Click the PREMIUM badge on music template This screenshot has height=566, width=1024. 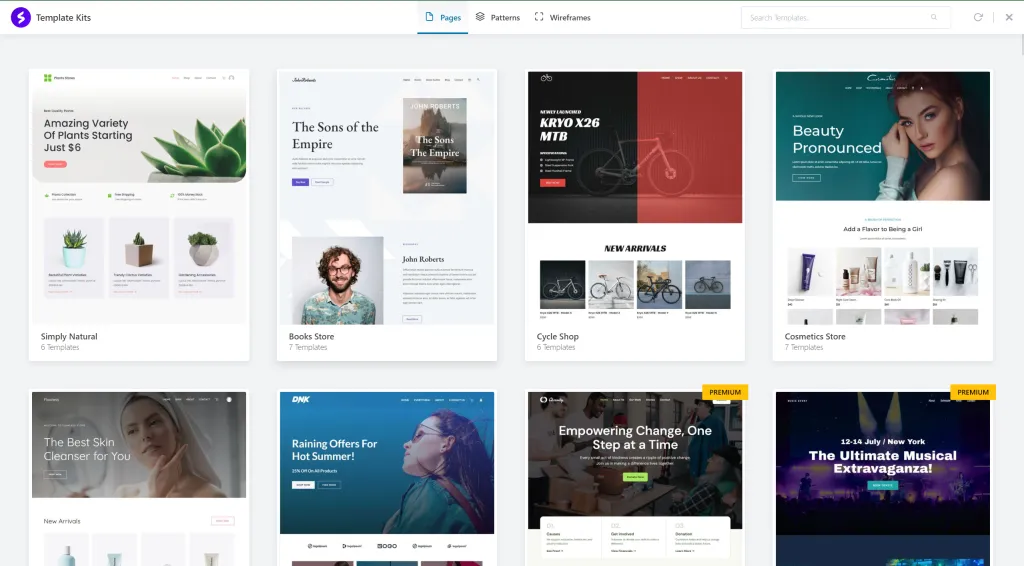[972, 392]
